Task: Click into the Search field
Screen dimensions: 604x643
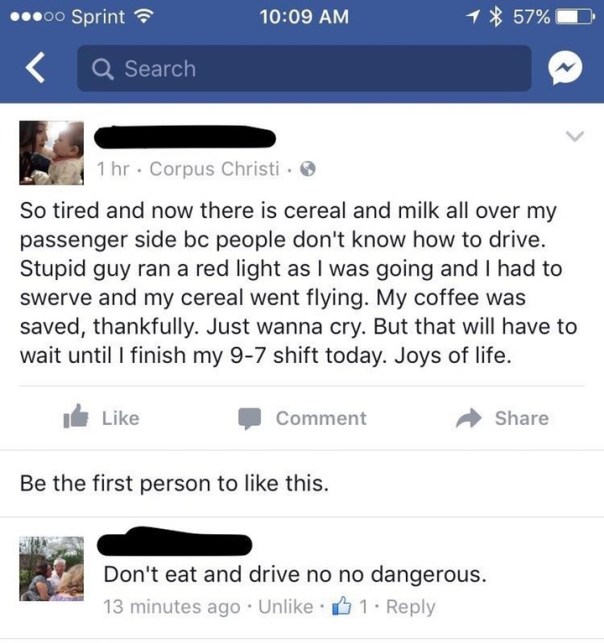Action: [304, 68]
